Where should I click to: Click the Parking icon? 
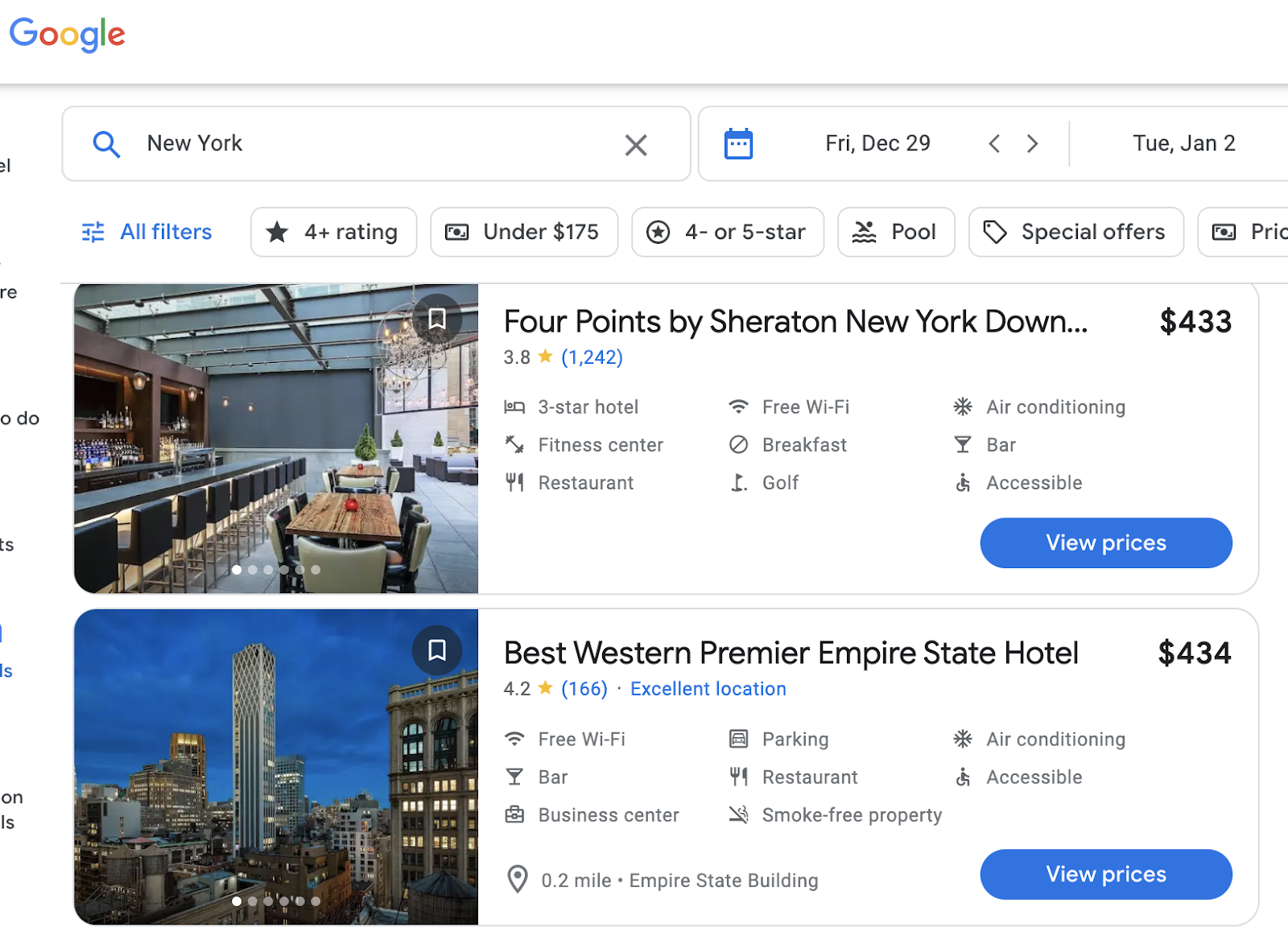click(x=739, y=739)
